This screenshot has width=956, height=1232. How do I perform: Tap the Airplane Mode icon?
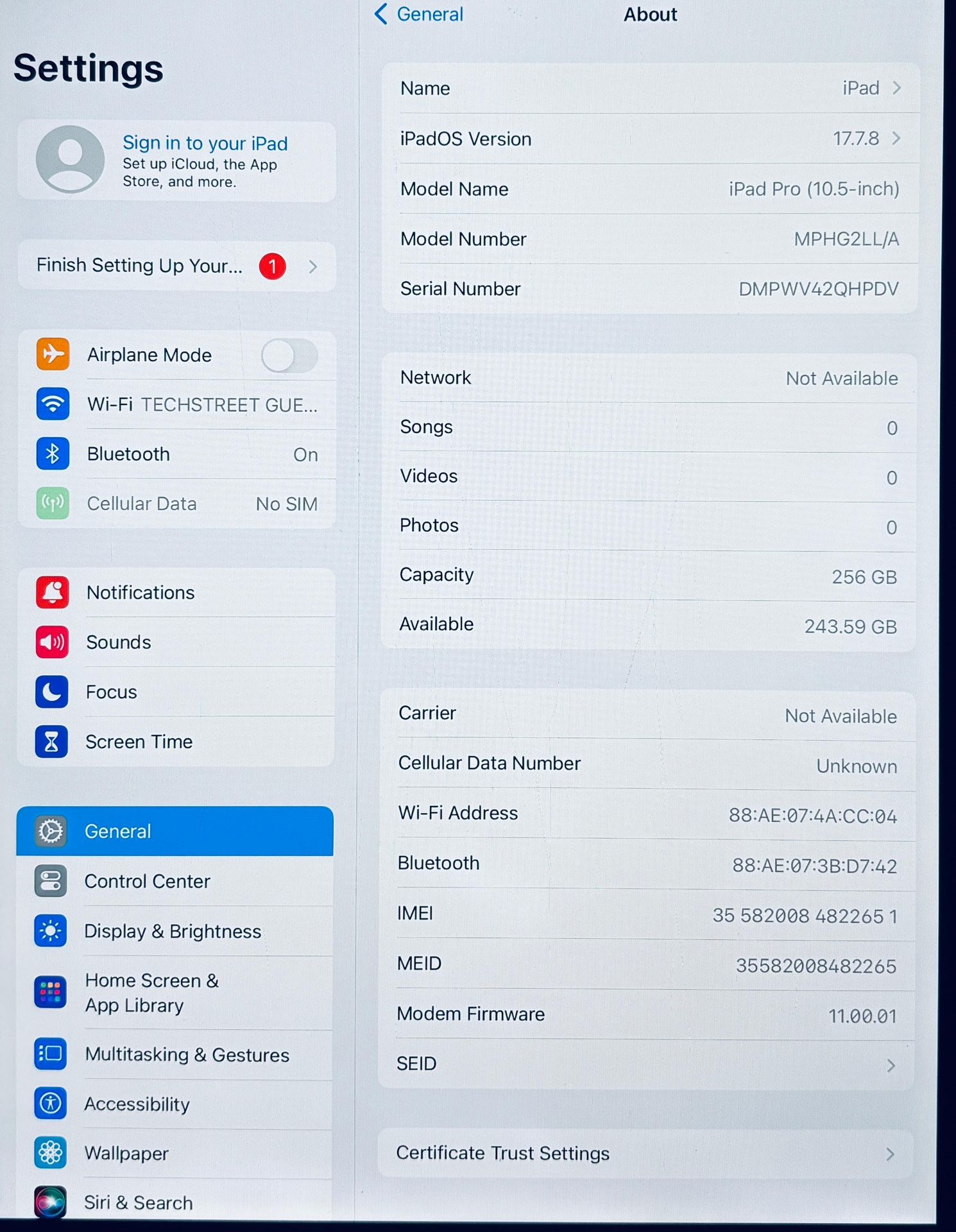pyautogui.click(x=53, y=354)
